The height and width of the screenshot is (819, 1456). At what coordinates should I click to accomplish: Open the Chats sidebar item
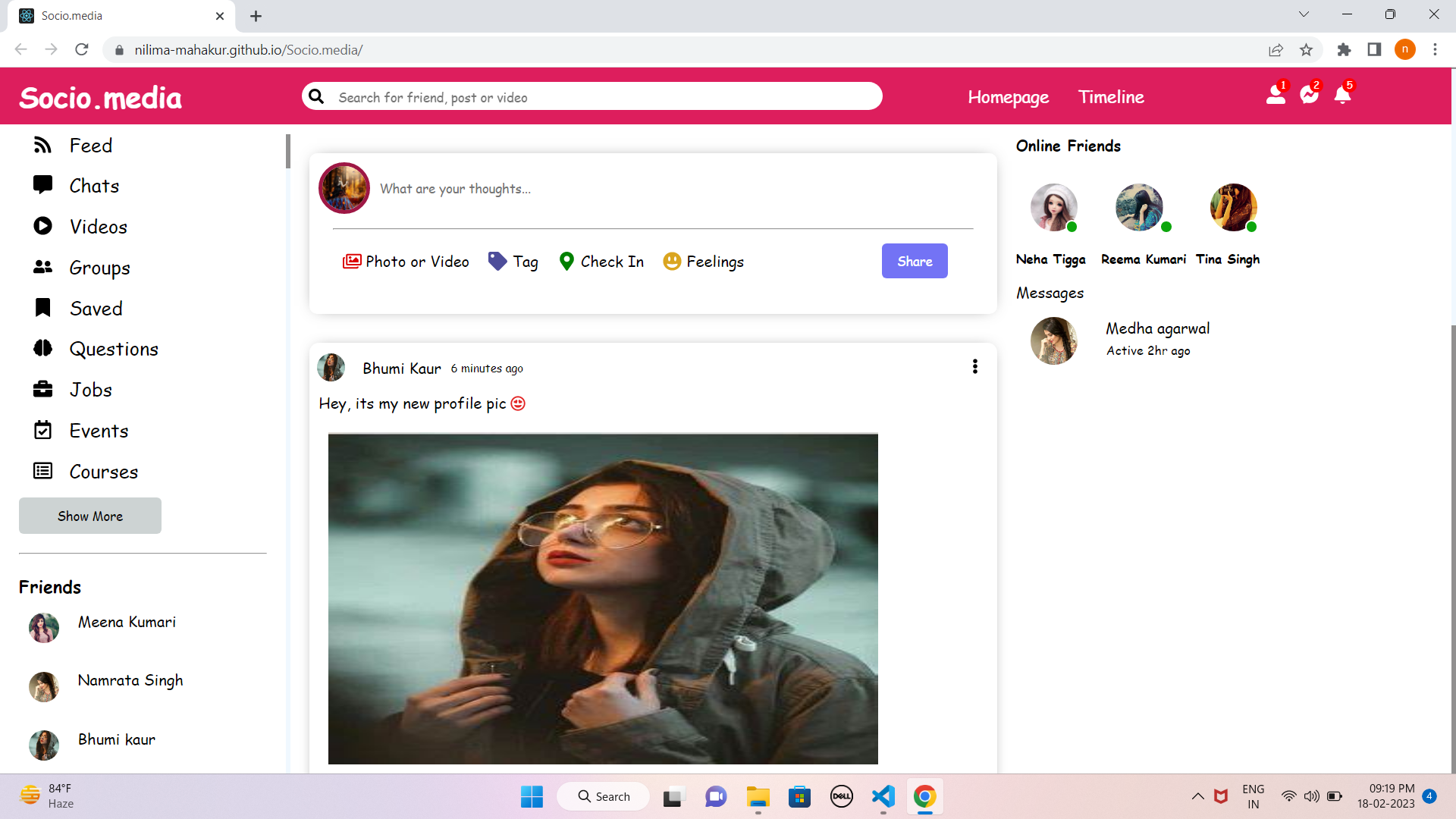point(94,186)
